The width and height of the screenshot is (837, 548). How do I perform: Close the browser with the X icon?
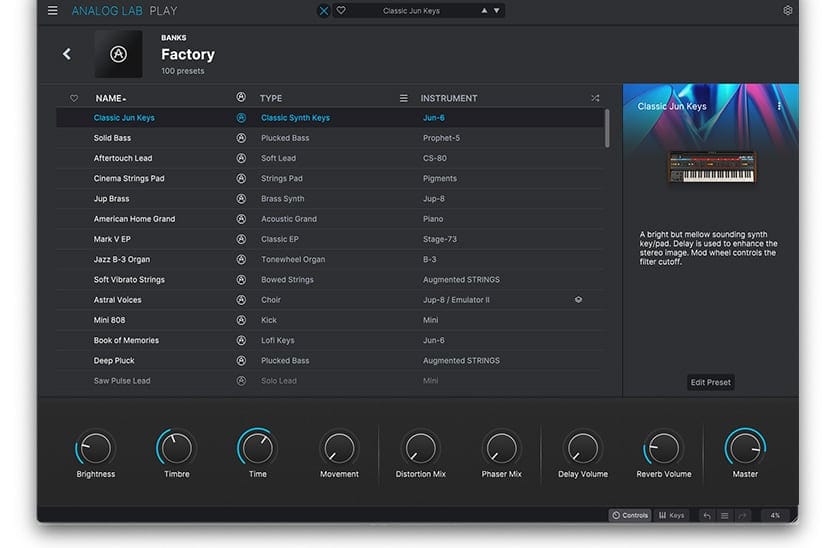[323, 11]
